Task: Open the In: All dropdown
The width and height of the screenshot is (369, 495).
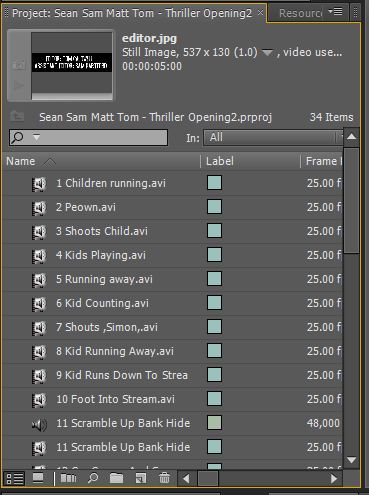Action: click(x=273, y=137)
